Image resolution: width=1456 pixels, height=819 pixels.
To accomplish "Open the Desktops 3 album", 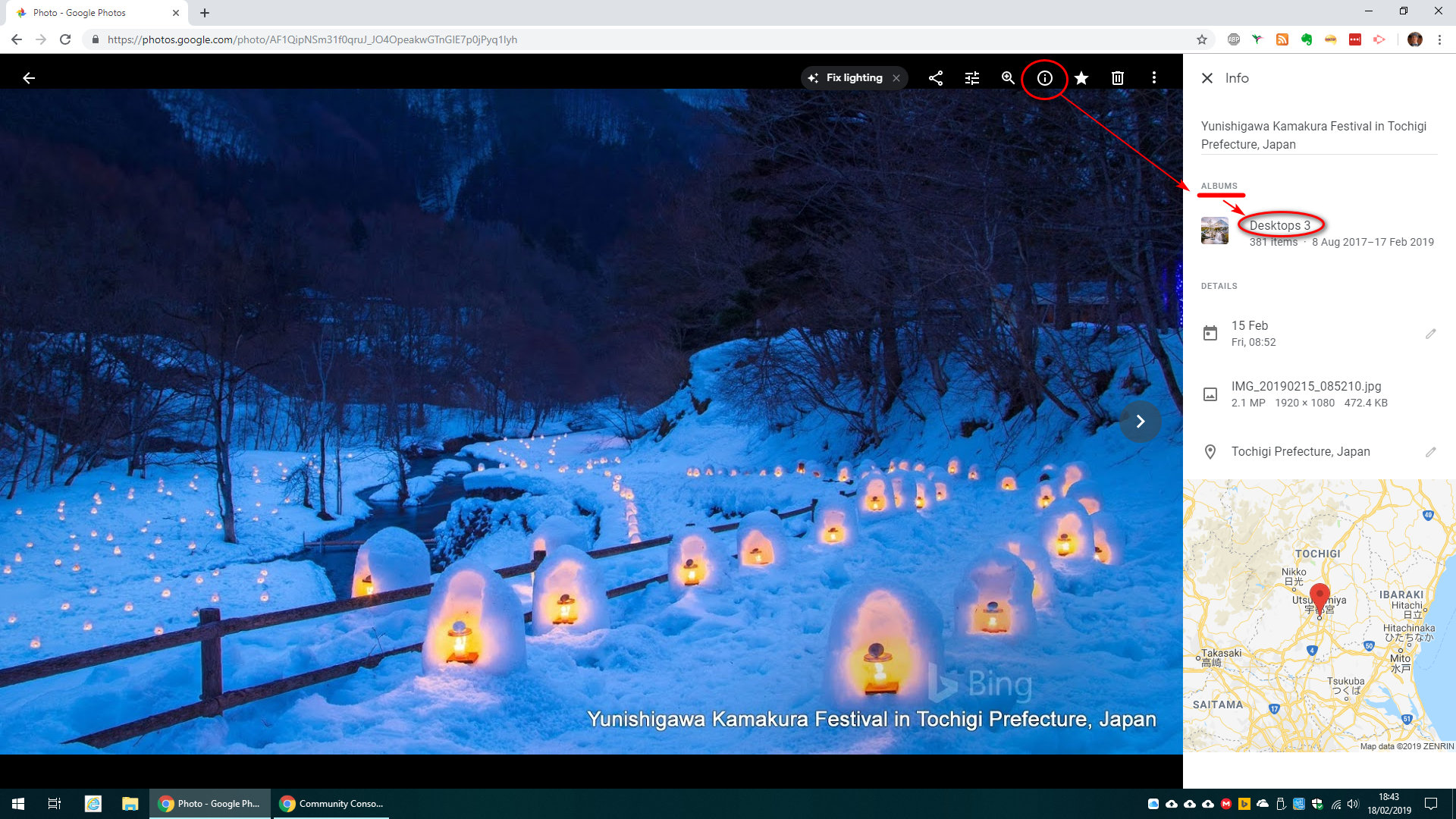I will (x=1279, y=225).
